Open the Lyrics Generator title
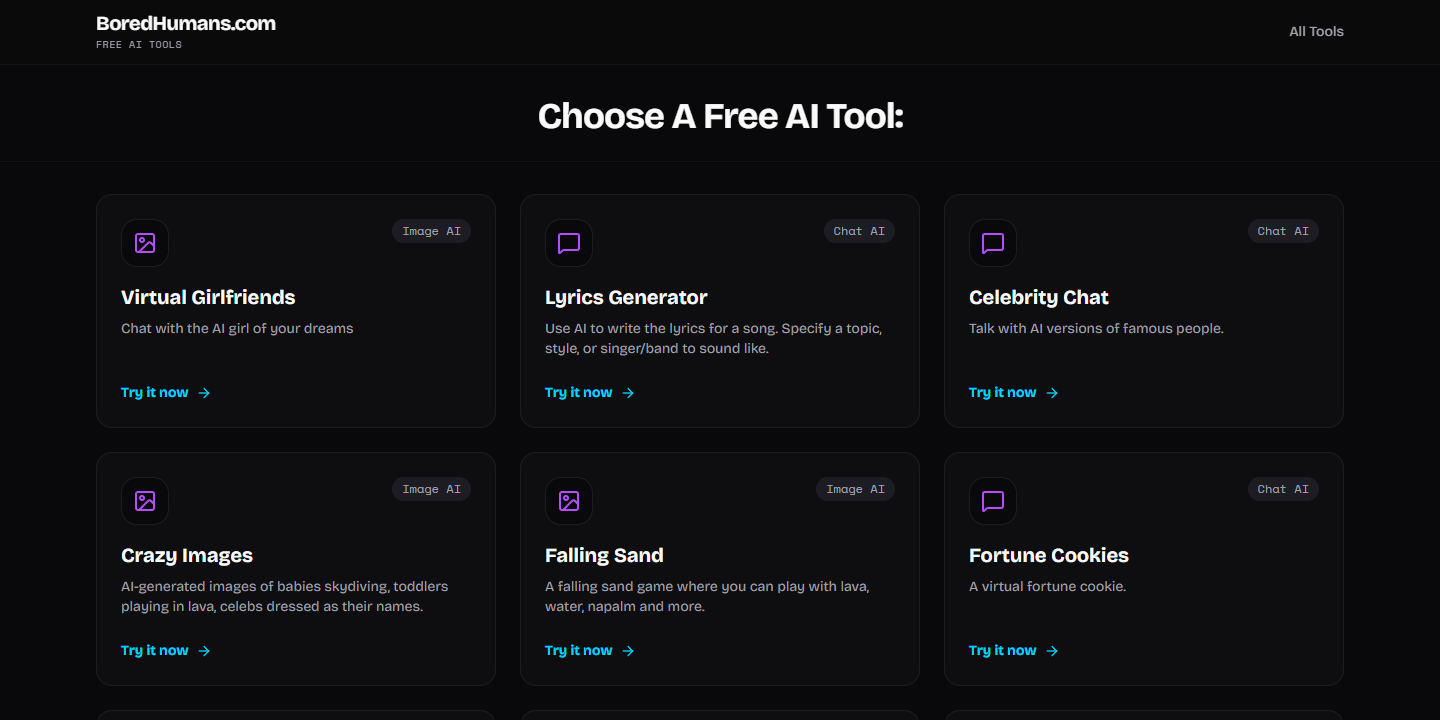This screenshot has width=1440, height=720. (626, 297)
